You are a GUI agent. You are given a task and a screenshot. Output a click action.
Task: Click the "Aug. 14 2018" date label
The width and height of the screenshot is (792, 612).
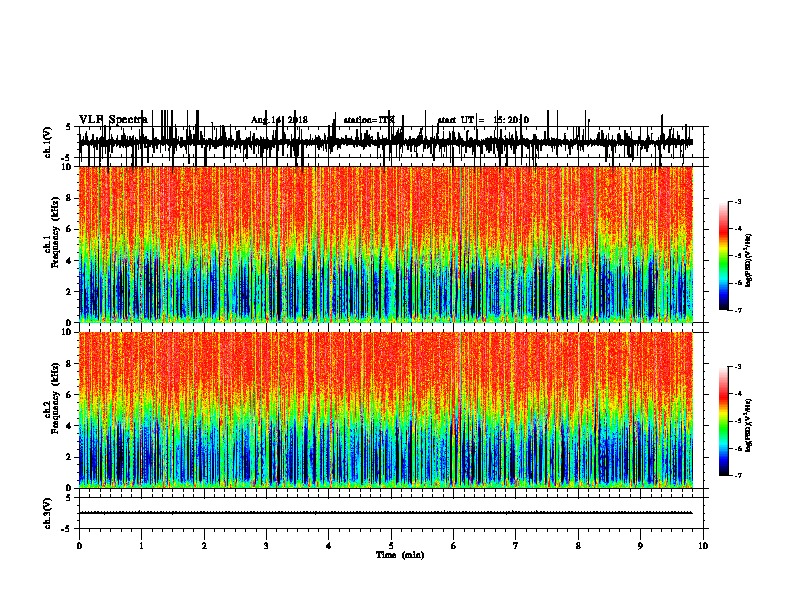coord(279,120)
